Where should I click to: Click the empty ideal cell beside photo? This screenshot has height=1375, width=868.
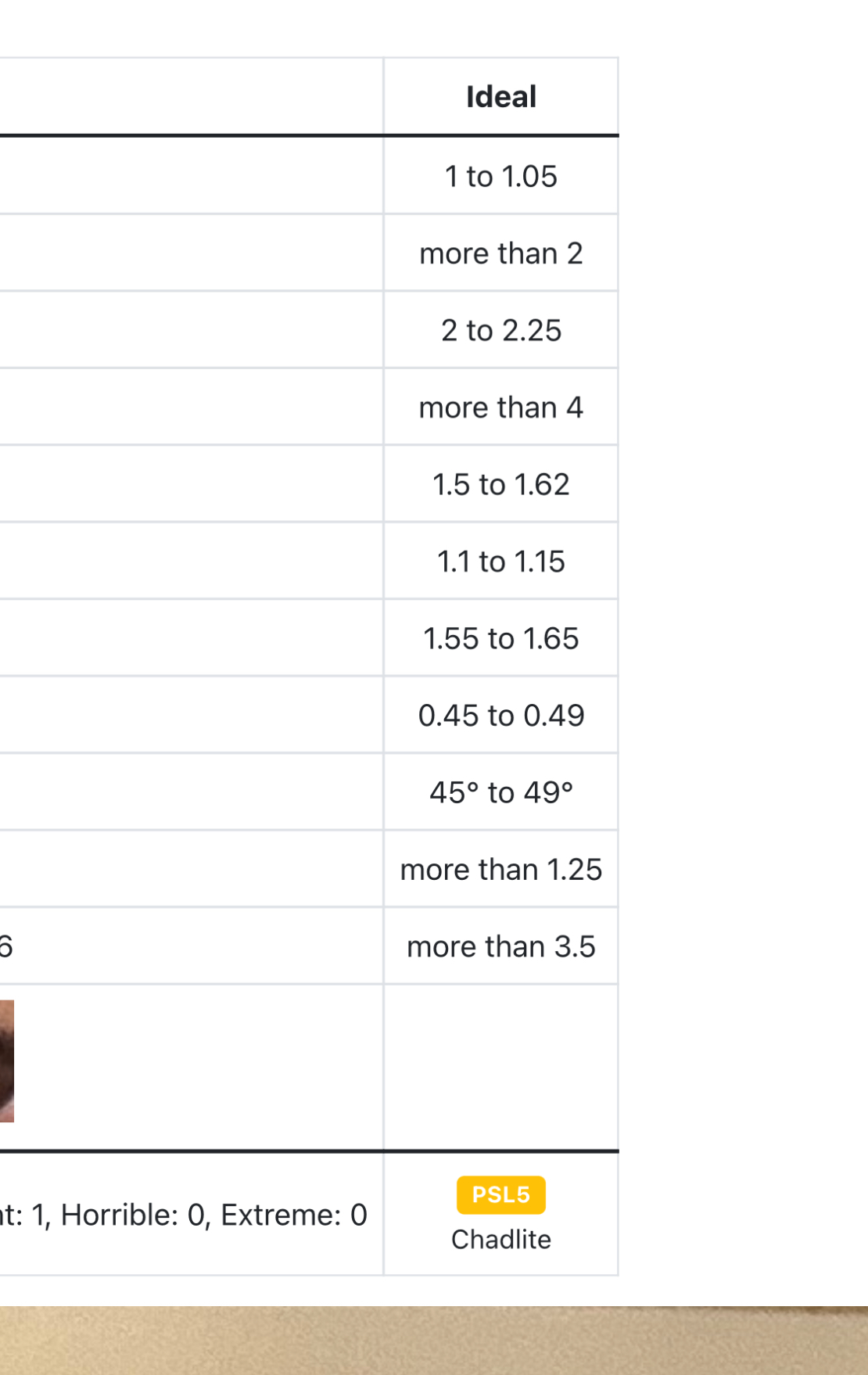500,1068
